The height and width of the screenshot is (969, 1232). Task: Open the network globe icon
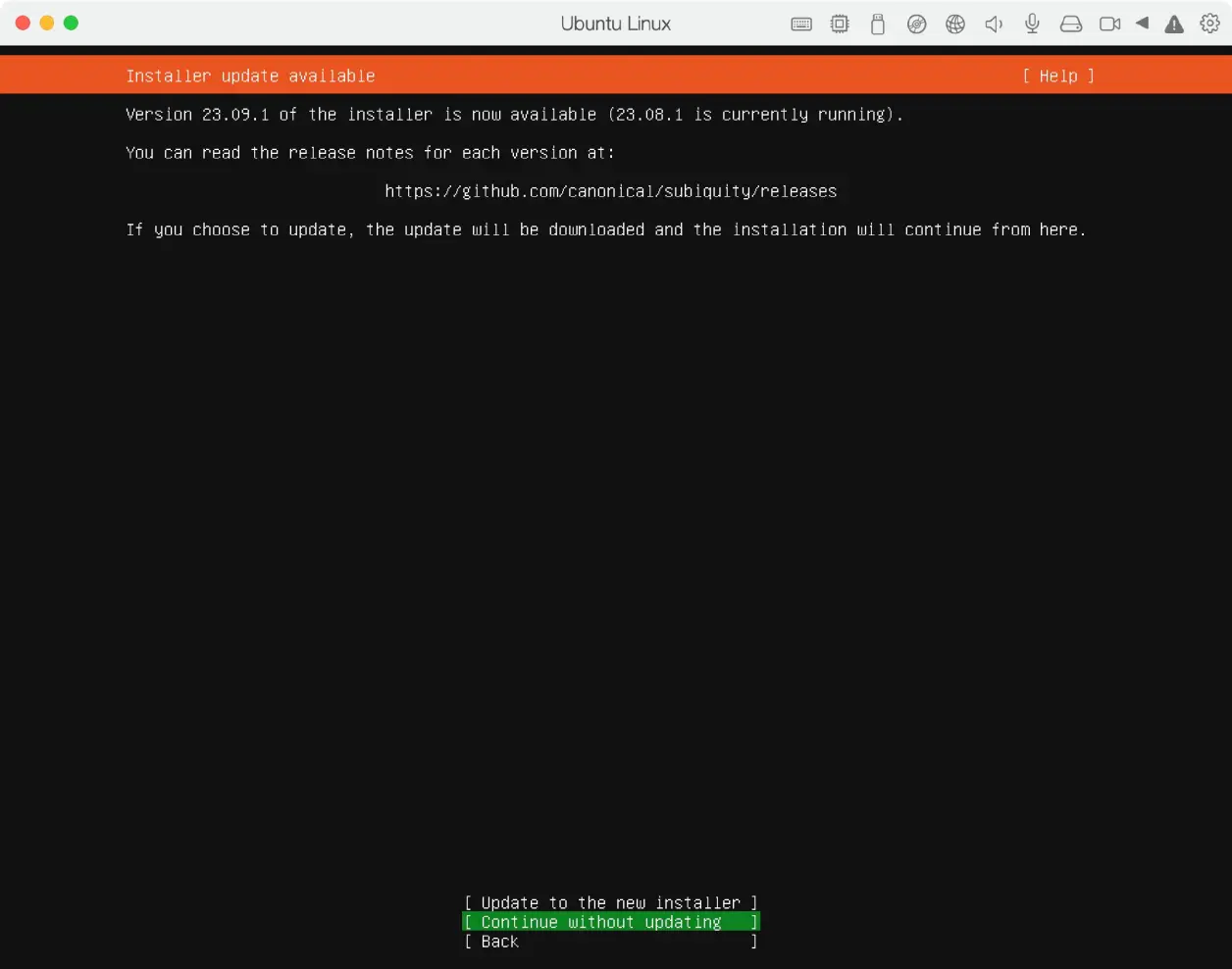[x=955, y=24]
